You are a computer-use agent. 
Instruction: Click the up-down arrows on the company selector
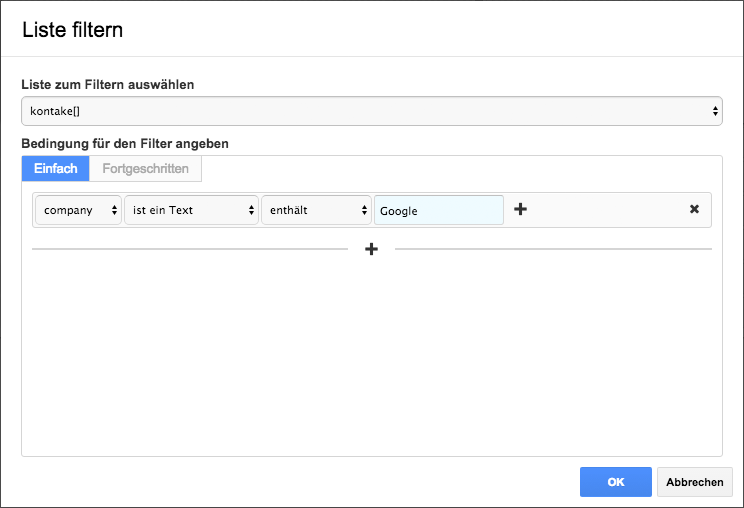coord(114,210)
